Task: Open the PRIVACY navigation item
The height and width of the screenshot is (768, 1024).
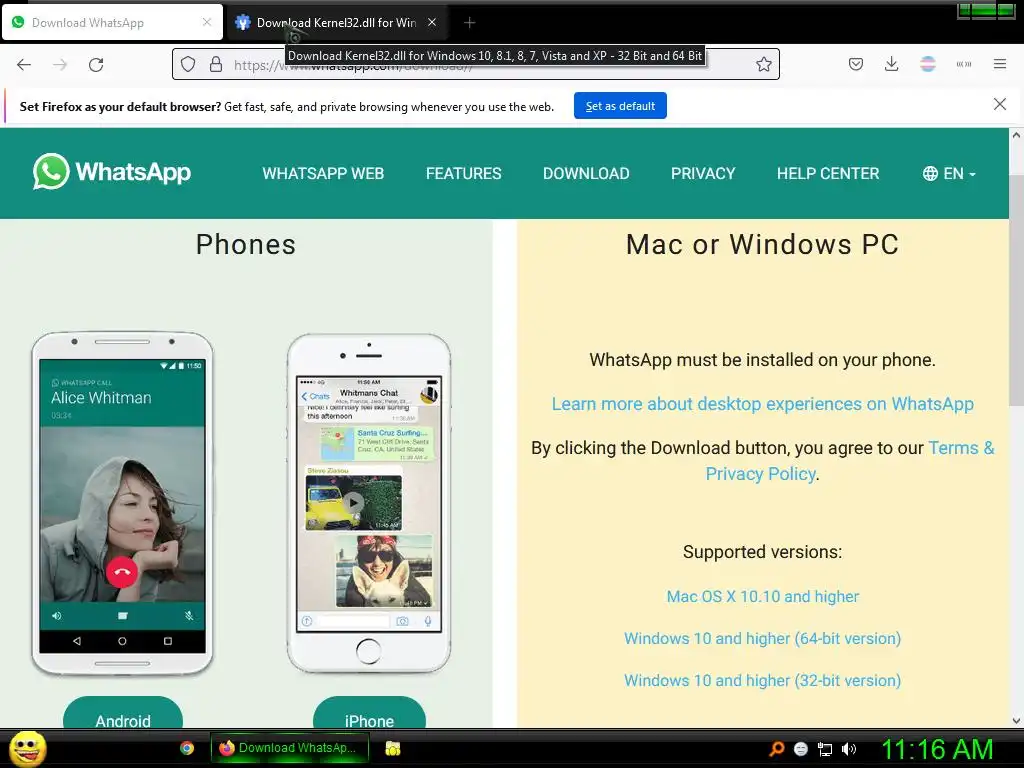Action: coord(703,174)
